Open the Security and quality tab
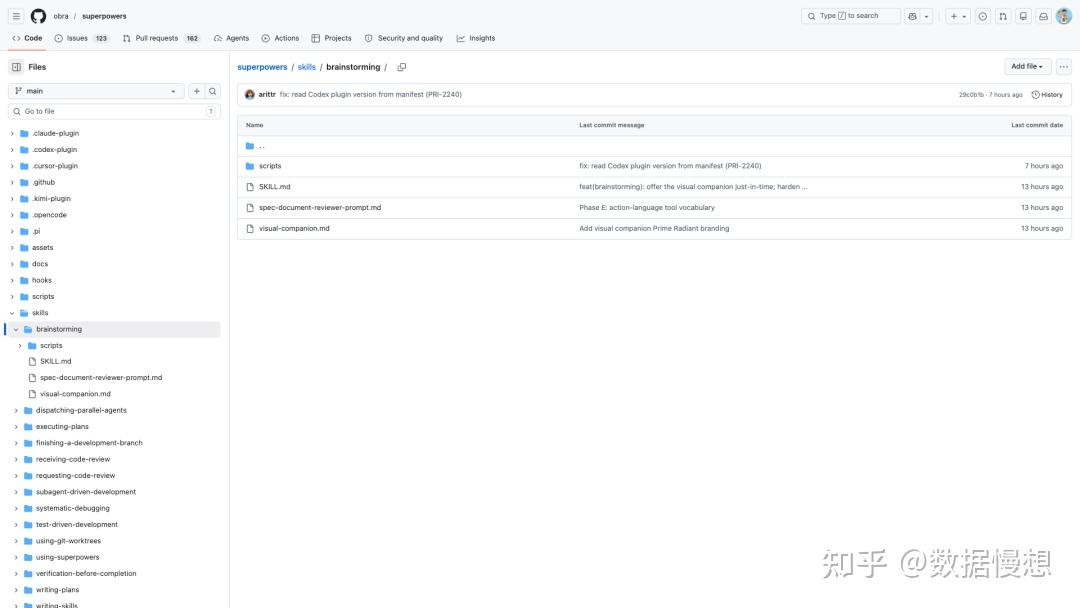This screenshot has height=608, width=1080. coord(404,38)
